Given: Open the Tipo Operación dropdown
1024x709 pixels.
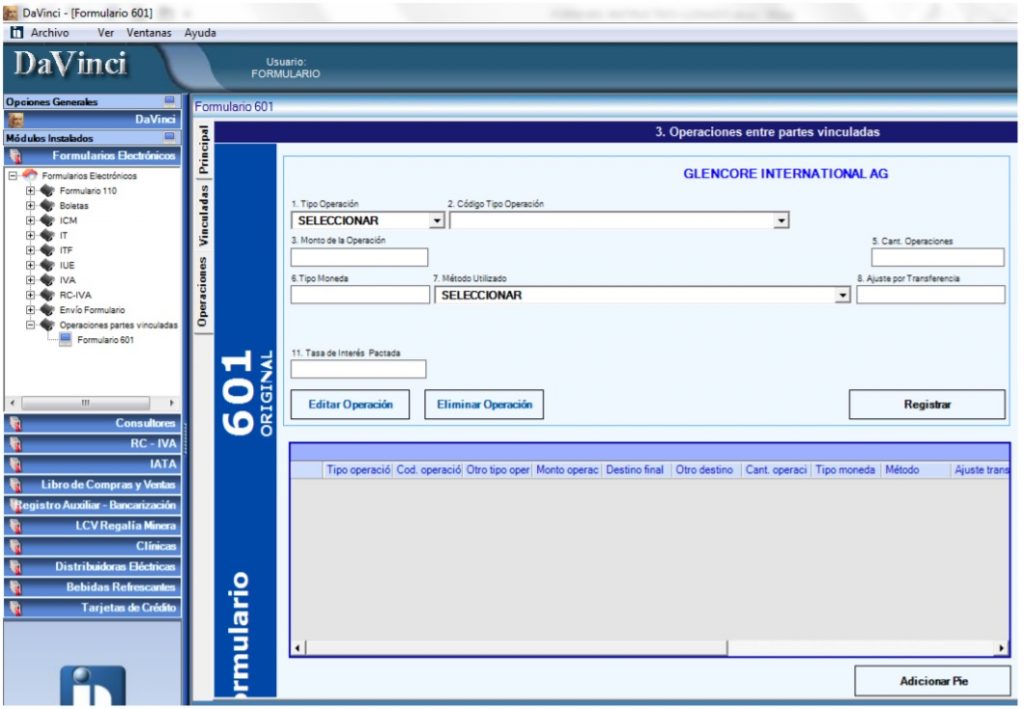Looking at the screenshot, I should 436,221.
